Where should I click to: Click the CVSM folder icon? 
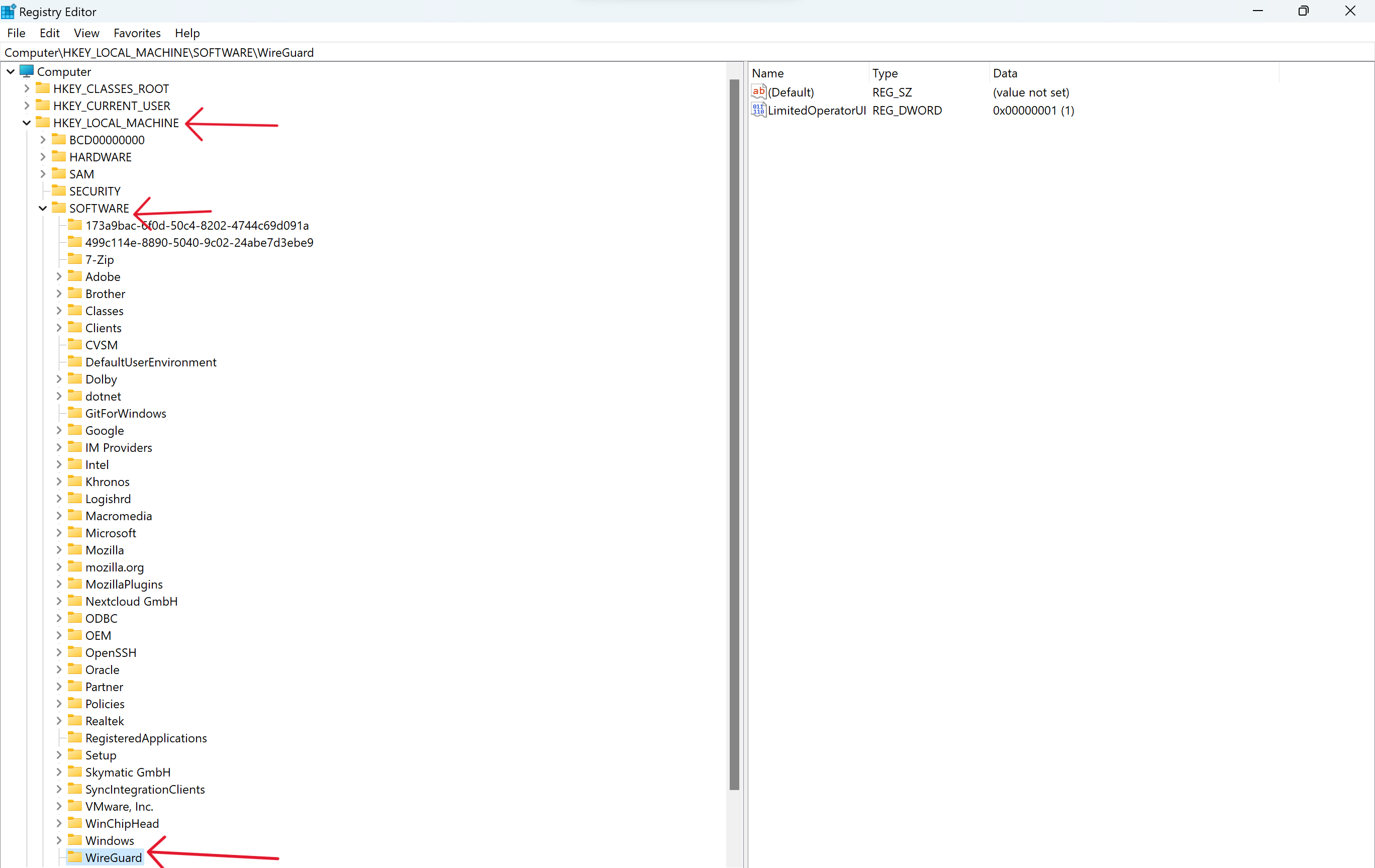pos(75,345)
